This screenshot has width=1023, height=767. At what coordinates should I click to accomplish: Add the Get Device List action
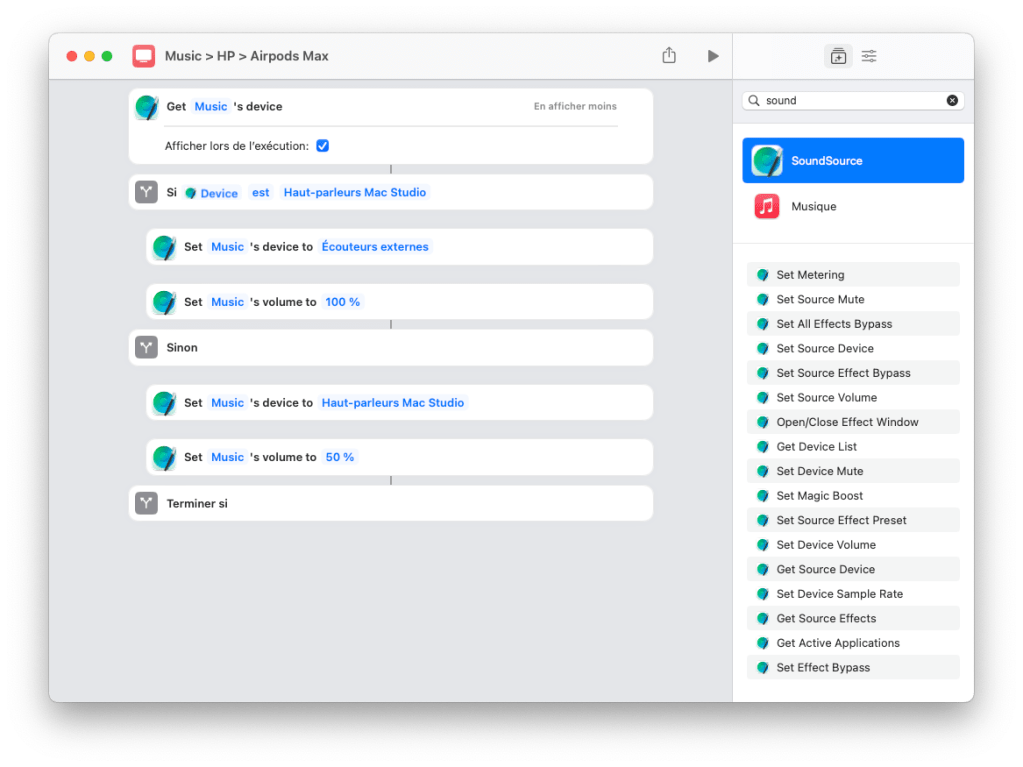[x=816, y=447]
